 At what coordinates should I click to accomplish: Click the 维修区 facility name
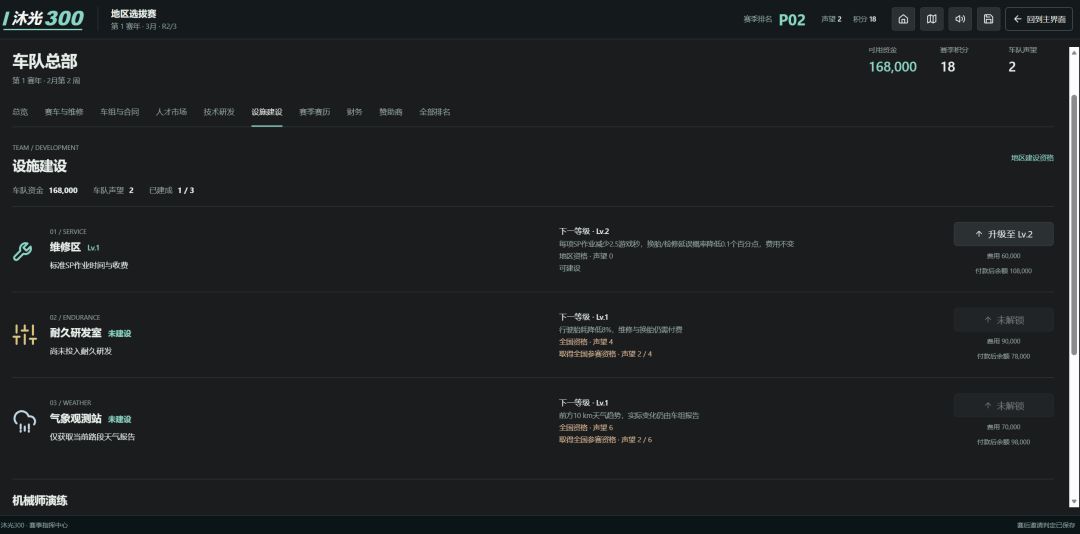pos(65,247)
